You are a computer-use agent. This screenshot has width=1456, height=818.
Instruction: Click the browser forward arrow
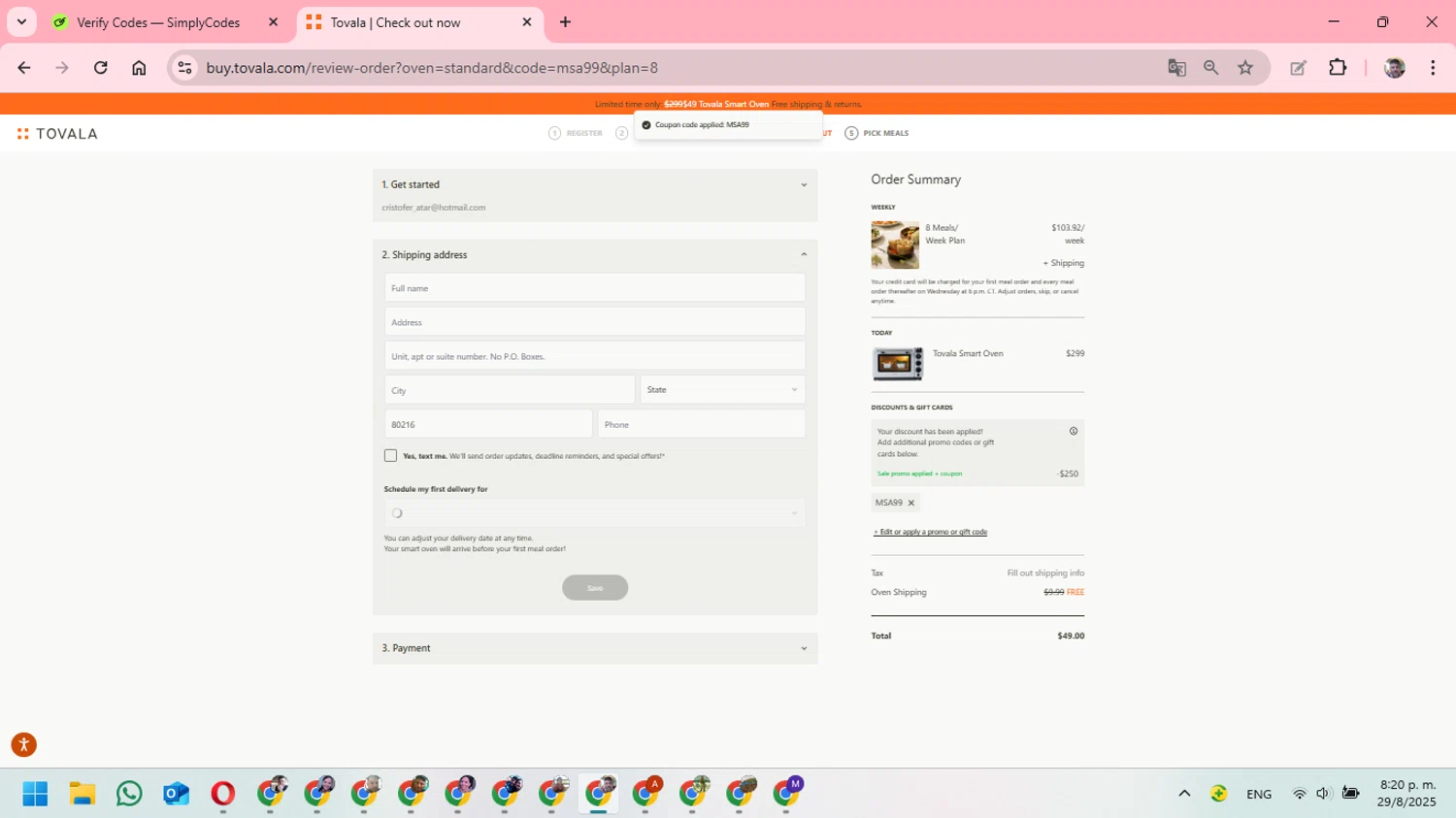tap(62, 68)
